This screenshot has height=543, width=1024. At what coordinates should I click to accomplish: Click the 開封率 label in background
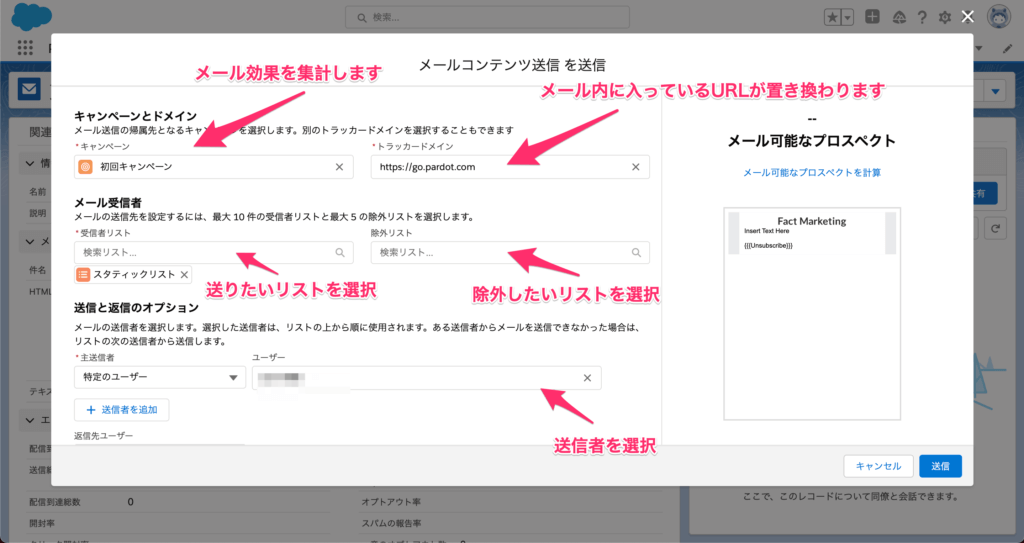point(42,523)
